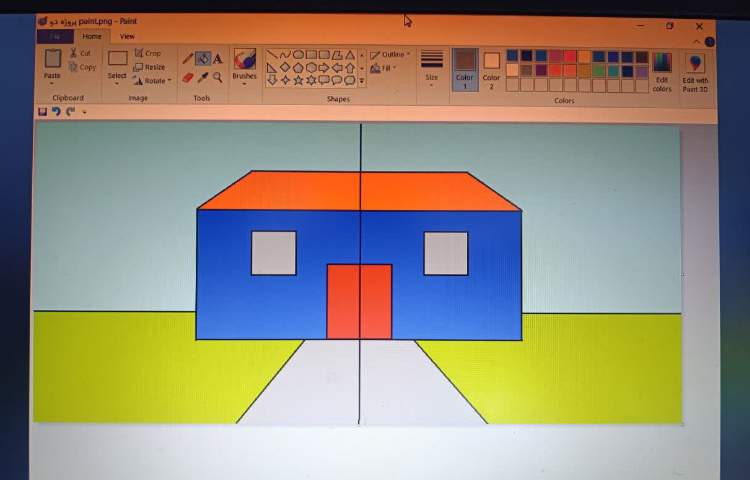Collapse the ribbon with the chevron

pyautogui.click(x=697, y=42)
